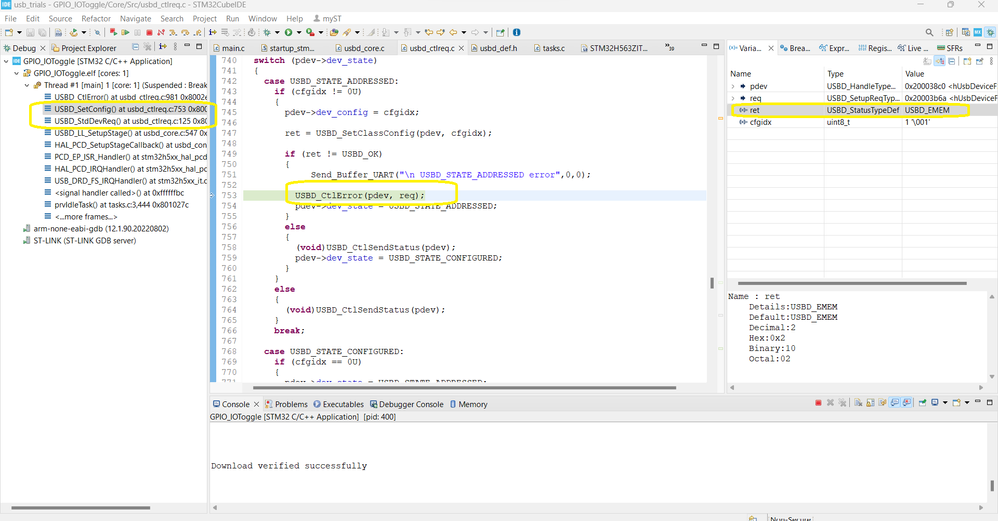Open the File menu
This screenshot has height=521, width=998.
click(11, 18)
